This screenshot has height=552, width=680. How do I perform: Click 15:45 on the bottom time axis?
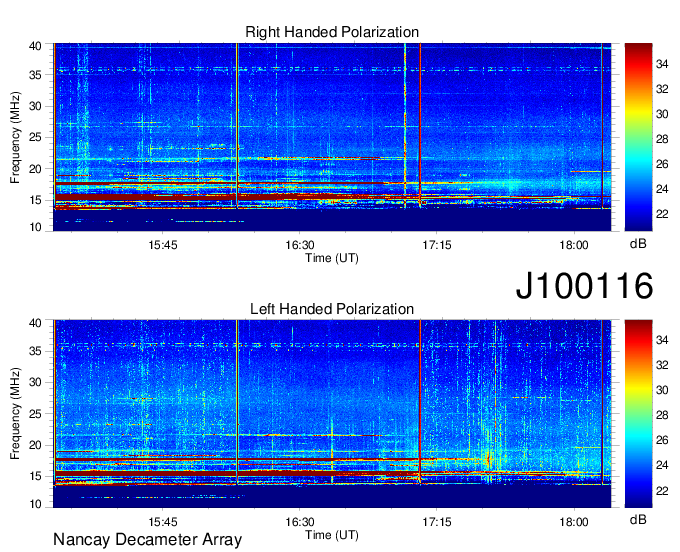pos(163,522)
